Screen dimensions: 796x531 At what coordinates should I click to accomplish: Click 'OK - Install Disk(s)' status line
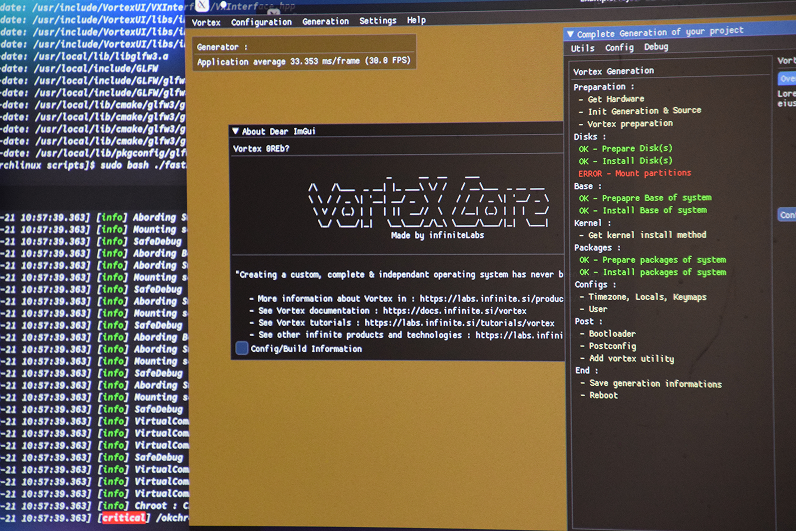pyautogui.click(x=625, y=161)
